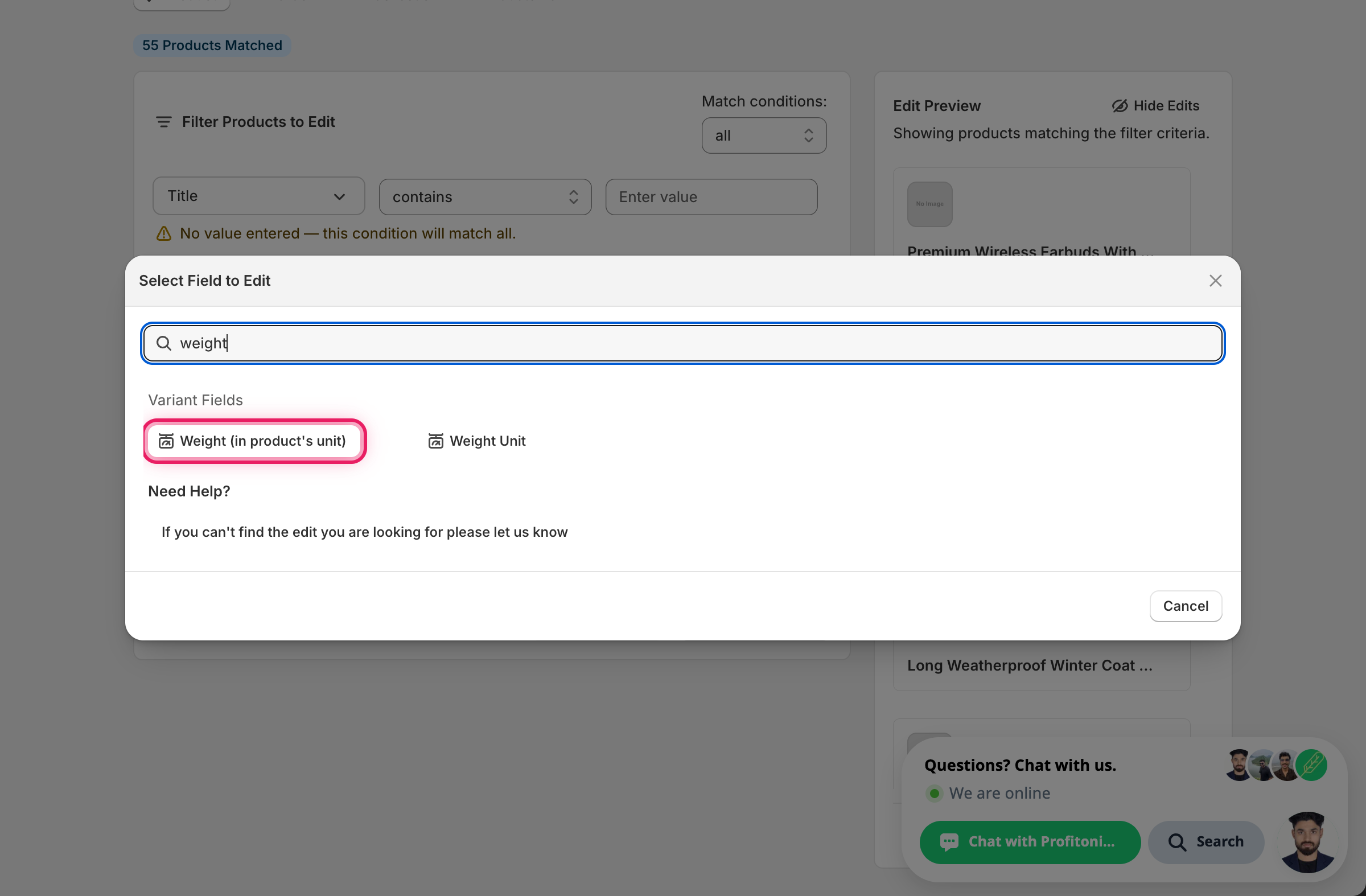
Task: Click the magnifier icon in the search field
Action: coord(163,343)
